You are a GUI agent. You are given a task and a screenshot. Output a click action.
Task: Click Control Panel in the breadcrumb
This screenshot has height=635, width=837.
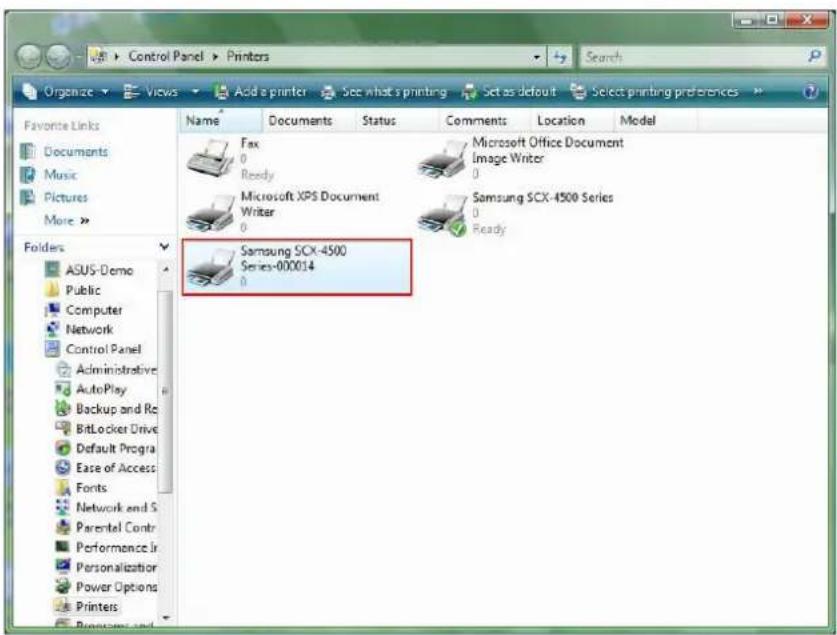point(166,57)
